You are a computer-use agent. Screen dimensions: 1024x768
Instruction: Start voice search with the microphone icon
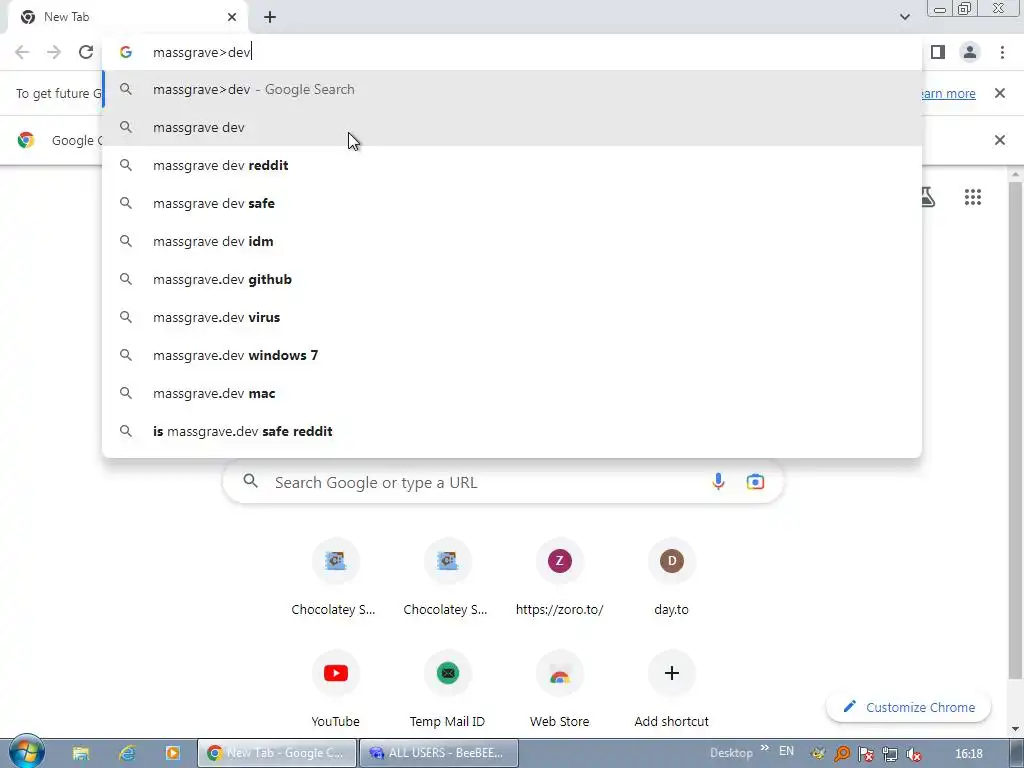(x=718, y=482)
